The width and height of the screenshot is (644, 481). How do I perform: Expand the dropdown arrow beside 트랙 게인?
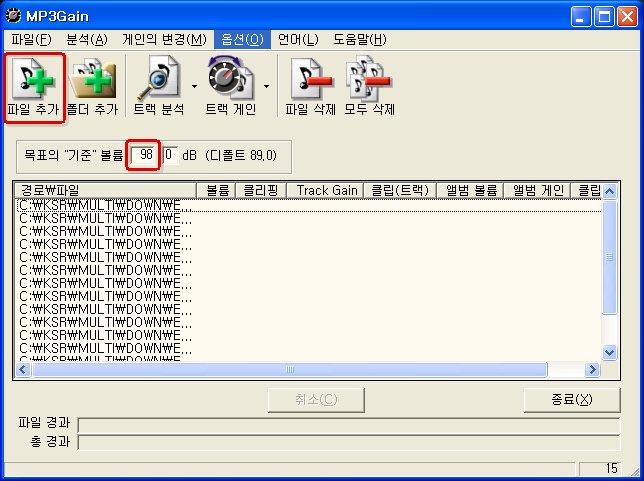pyautogui.click(x=267, y=86)
